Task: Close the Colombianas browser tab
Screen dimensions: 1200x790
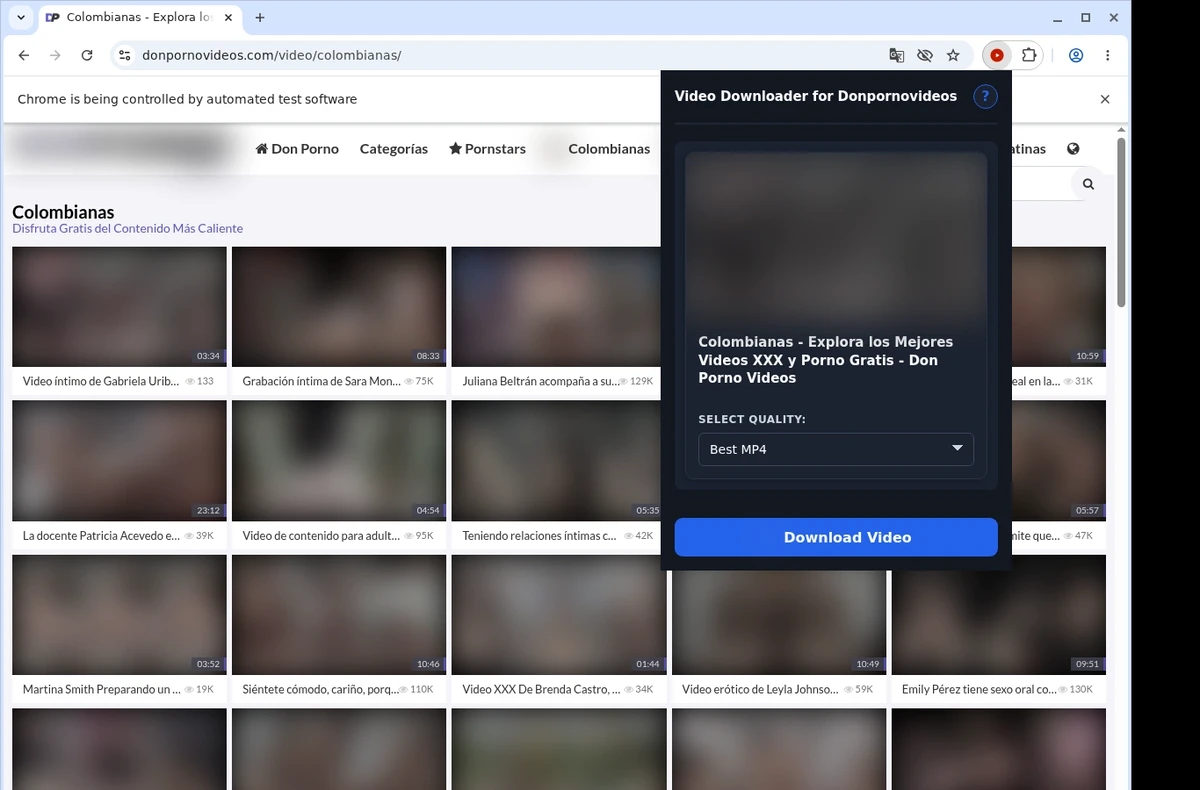Action: (x=229, y=17)
